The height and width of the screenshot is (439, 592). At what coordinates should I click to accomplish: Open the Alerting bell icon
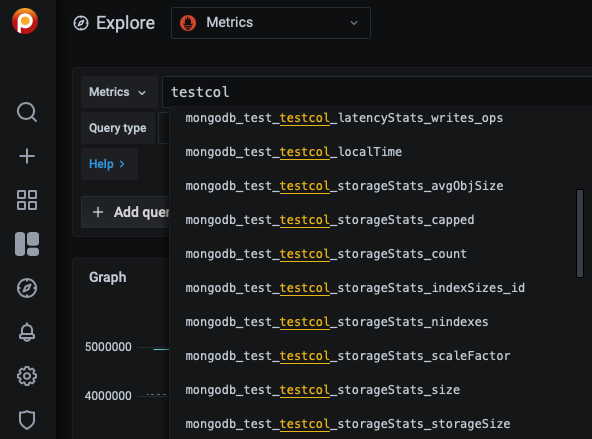coord(27,332)
